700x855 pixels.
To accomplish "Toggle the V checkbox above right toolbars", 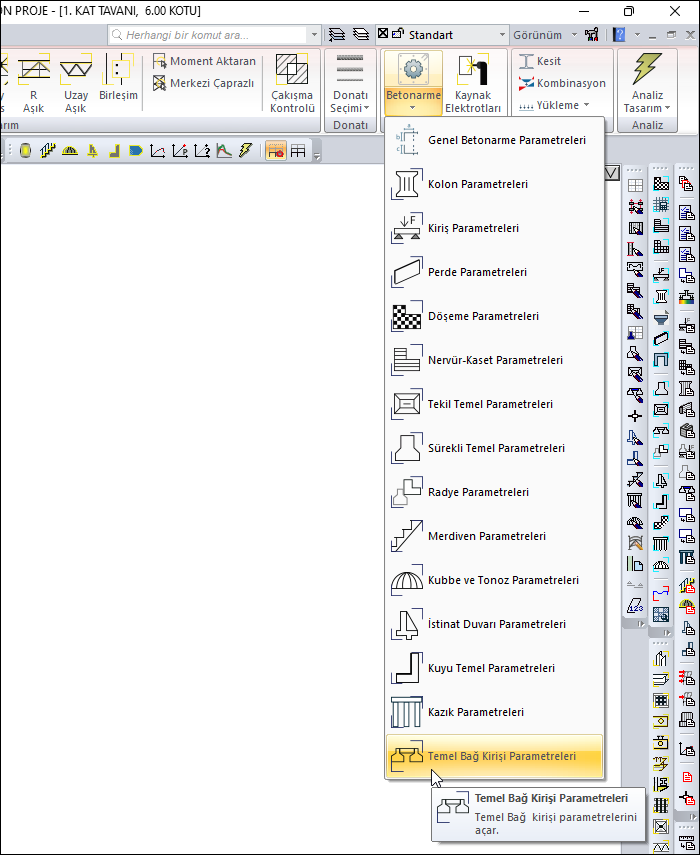I will (612, 173).
